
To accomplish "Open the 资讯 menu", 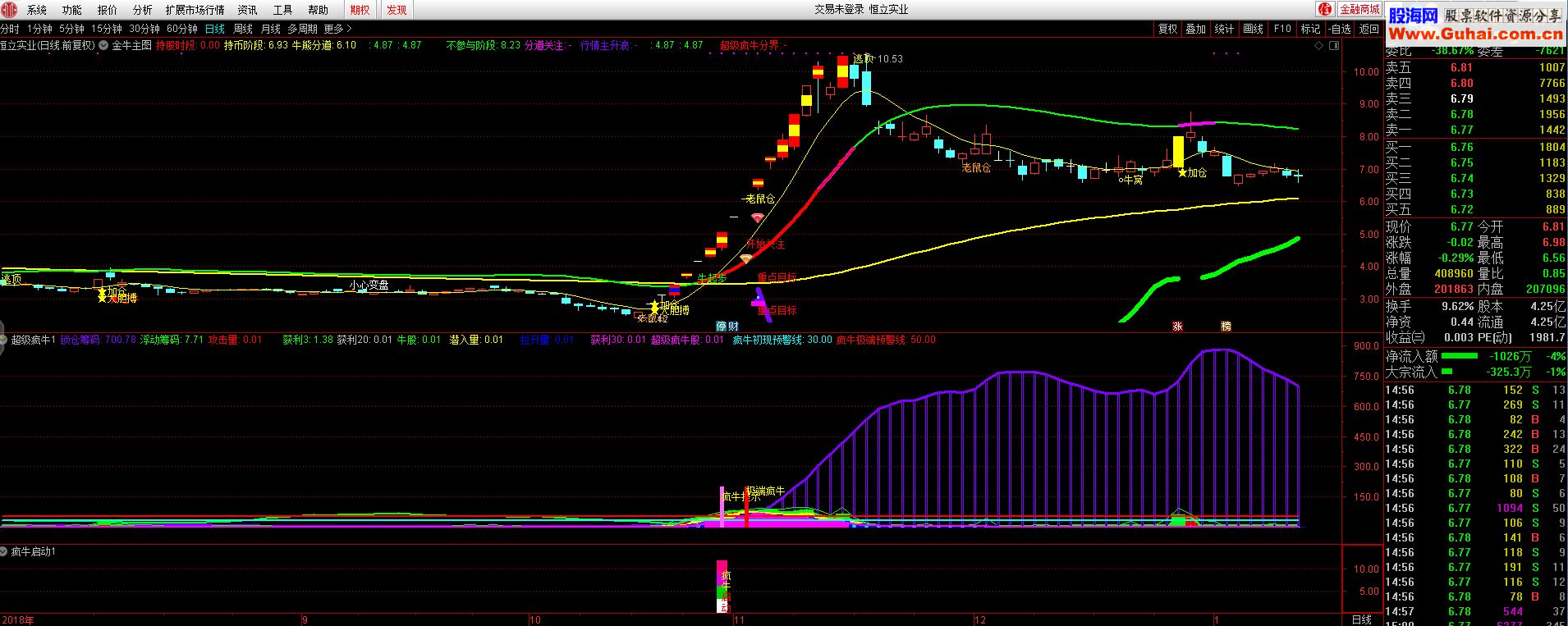I will (x=247, y=10).
